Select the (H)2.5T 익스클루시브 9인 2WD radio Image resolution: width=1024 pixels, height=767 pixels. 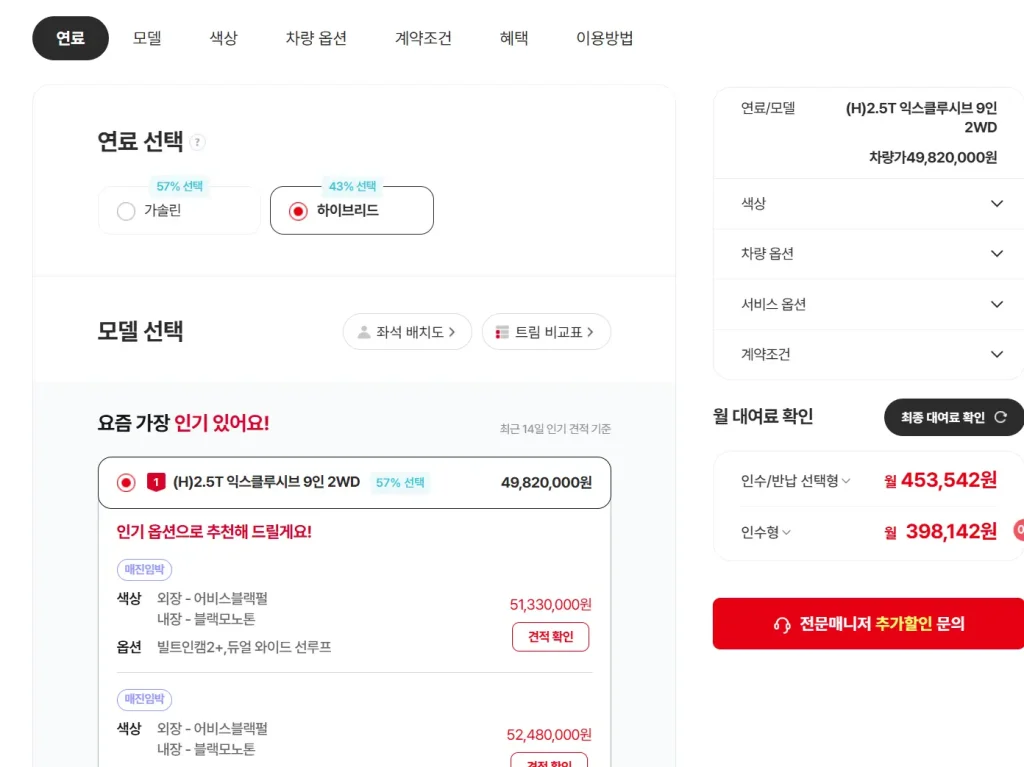(x=126, y=482)
